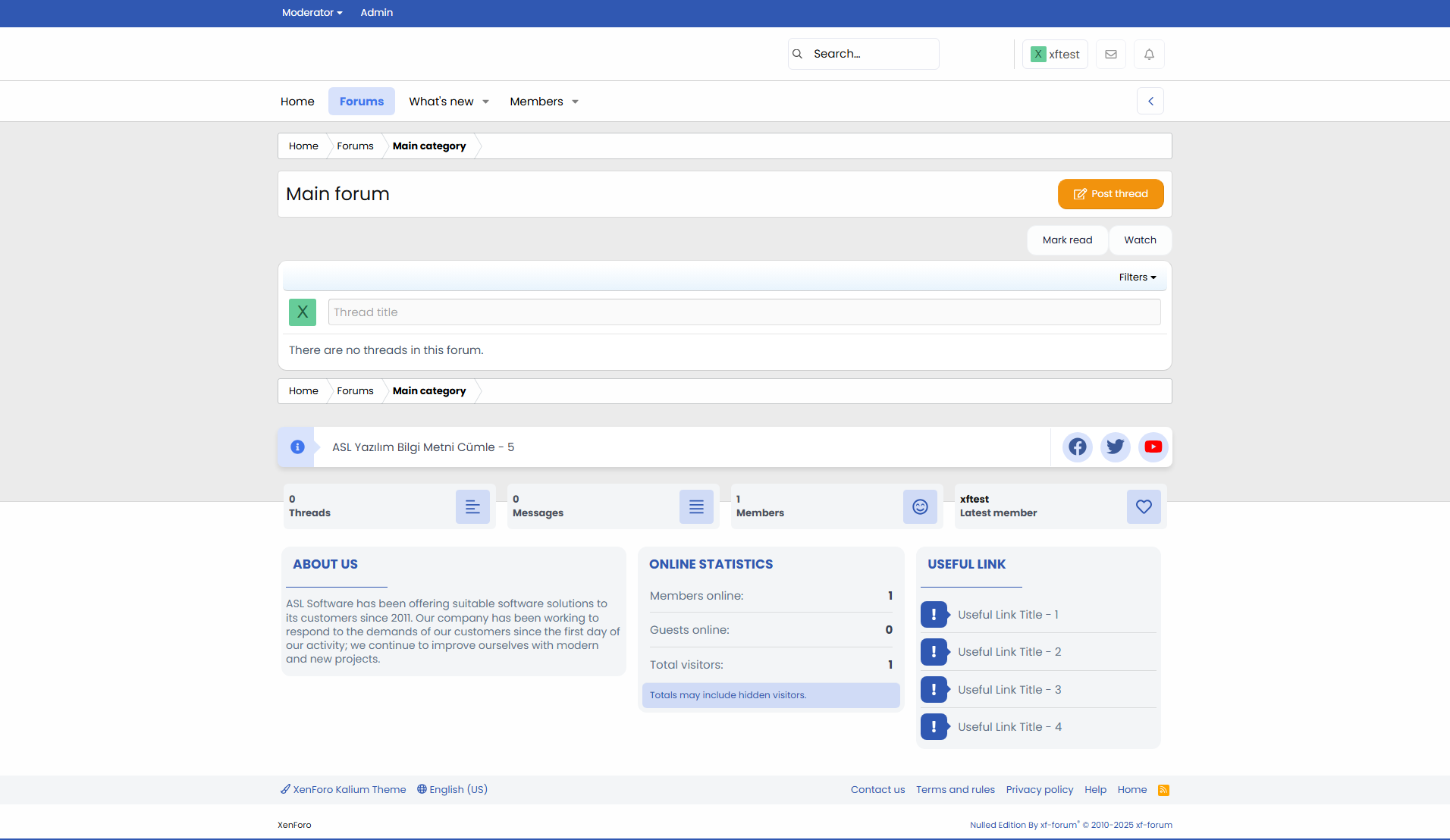The image size is (1450, 840).
Task: Click the members smiley icon
Action: [x=920, y=506]
